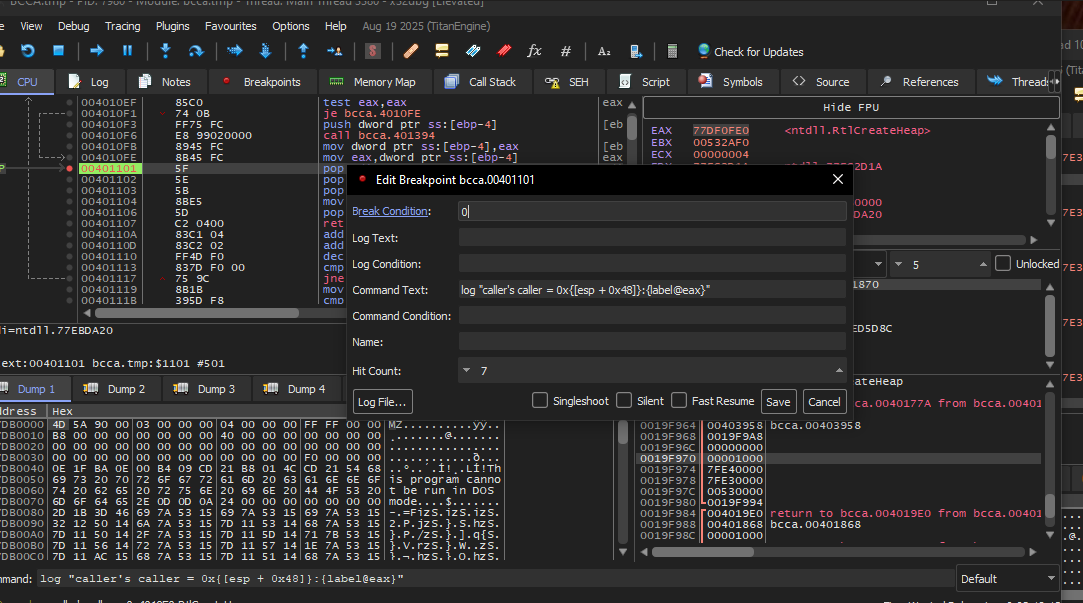Click the Run arrow toolbar icon

[x=97, y=50]
